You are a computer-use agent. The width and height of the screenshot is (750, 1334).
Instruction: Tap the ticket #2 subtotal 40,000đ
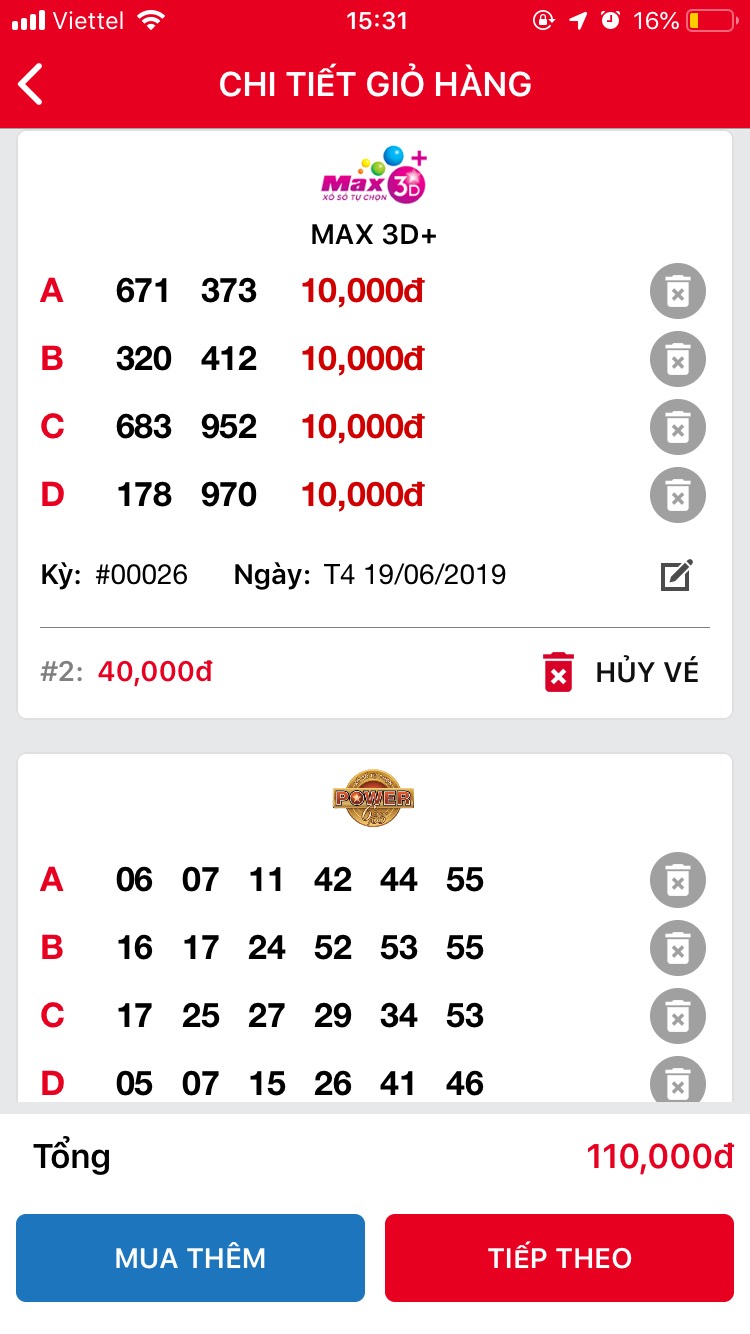pyautogui.click(x=155, y=672)
